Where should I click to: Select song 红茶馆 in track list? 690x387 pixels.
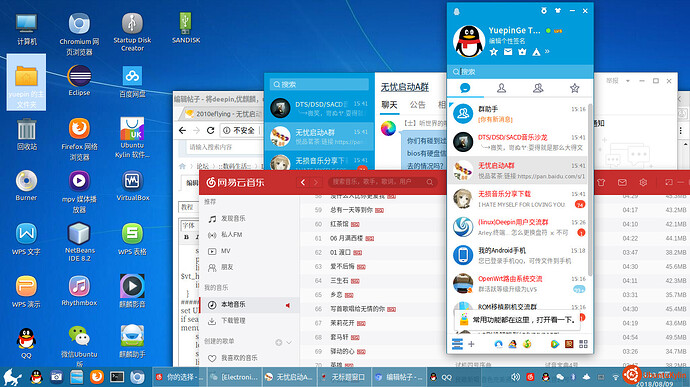pos(339,224)
